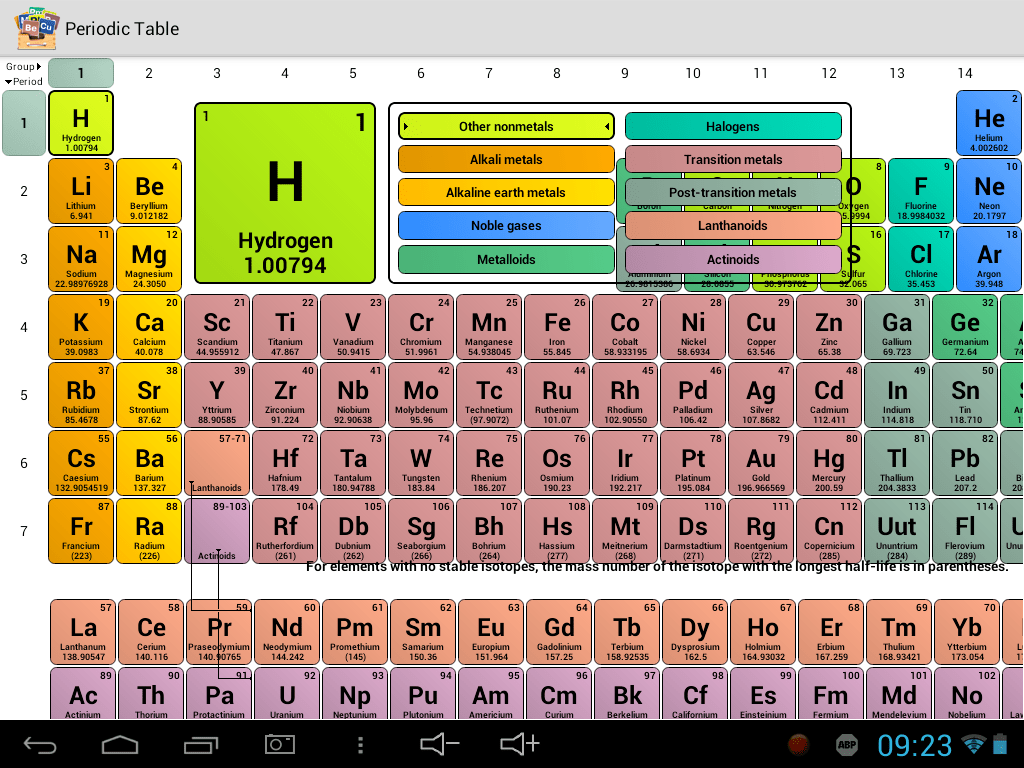Toggle the Halogens category filter
The width and height of the screenshot is (1024, 768).
(733, 127)
